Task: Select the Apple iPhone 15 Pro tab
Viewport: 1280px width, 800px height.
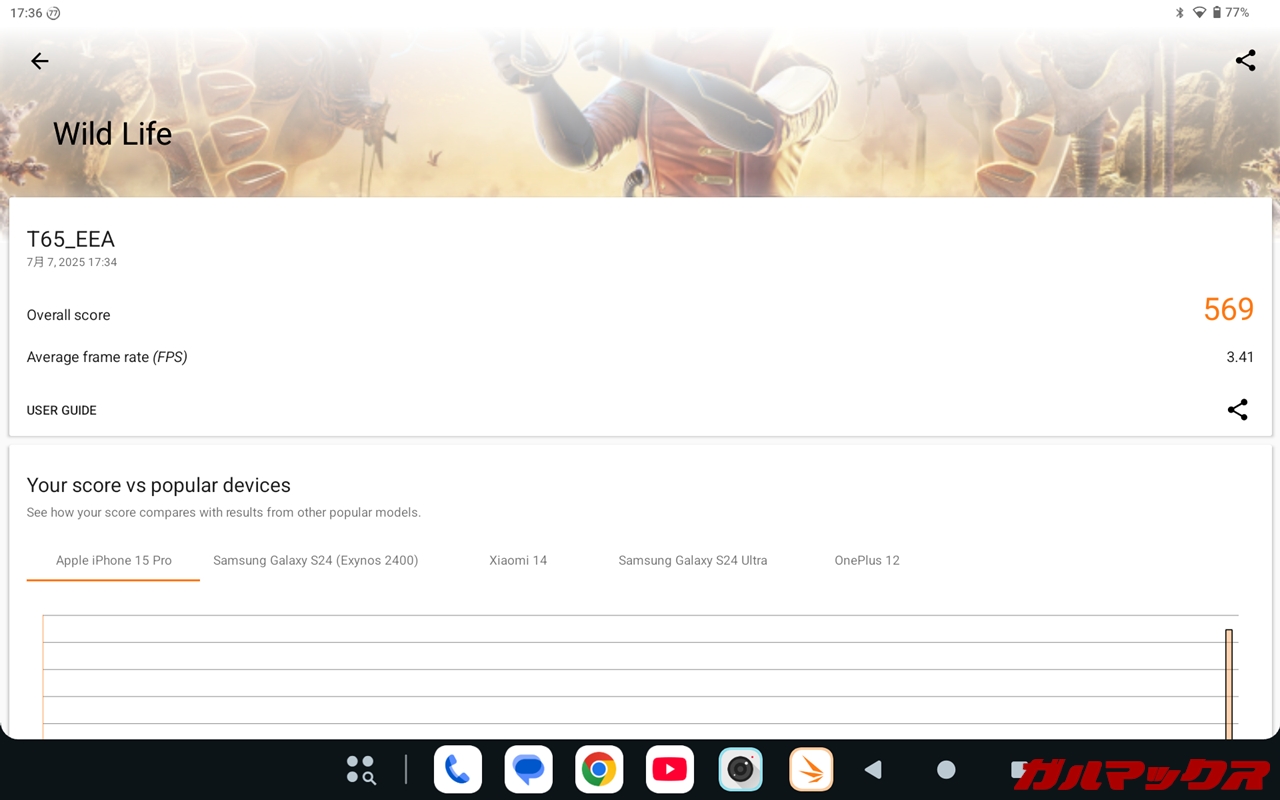Action: tap(113, 561)
